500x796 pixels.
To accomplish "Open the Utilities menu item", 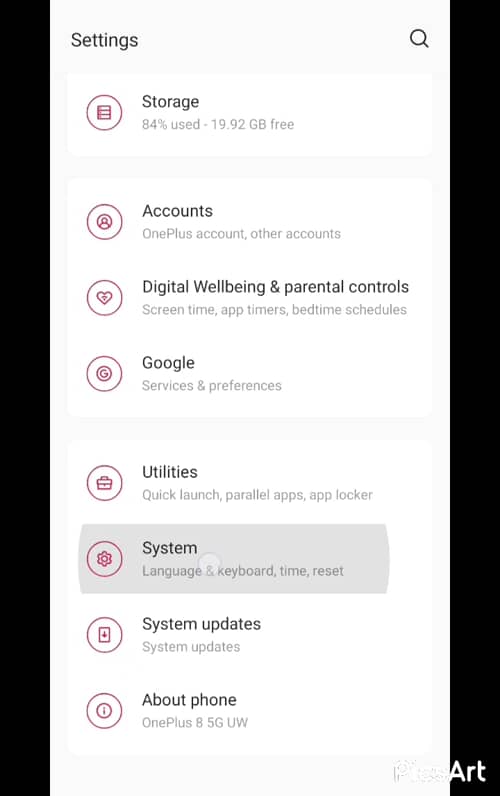I will click(249, 483).
